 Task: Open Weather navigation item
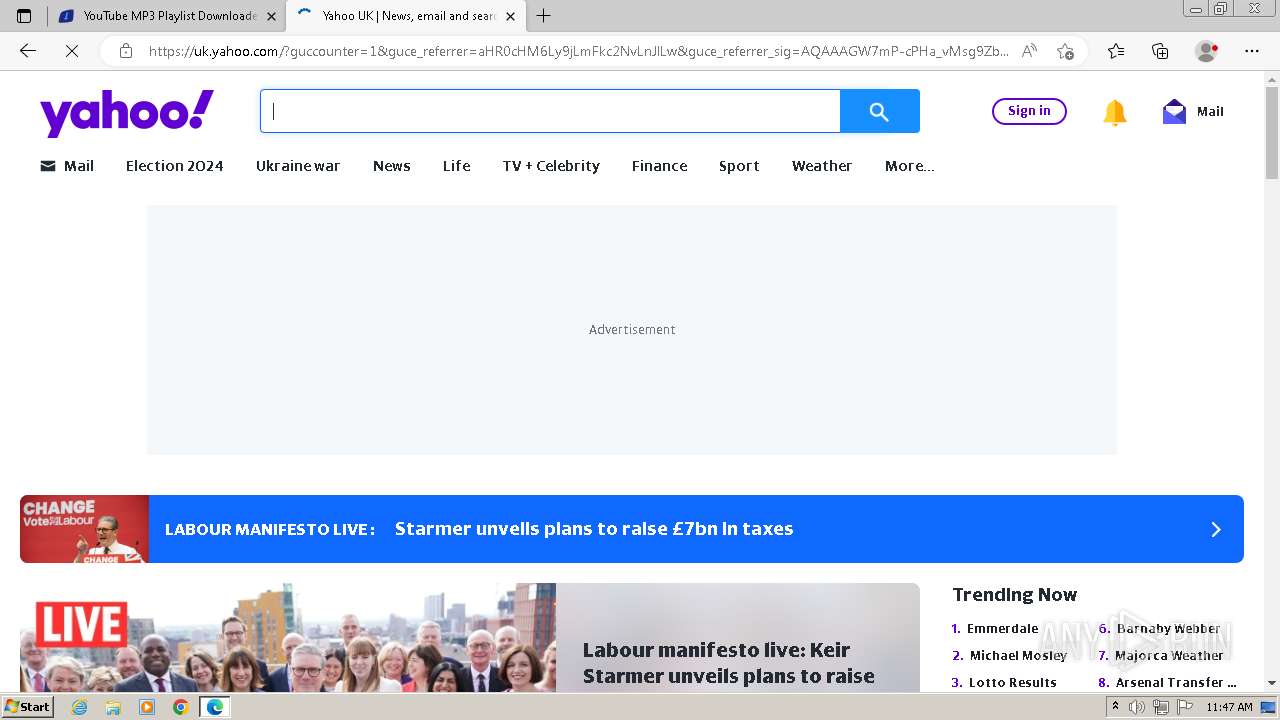click(822, 166)
